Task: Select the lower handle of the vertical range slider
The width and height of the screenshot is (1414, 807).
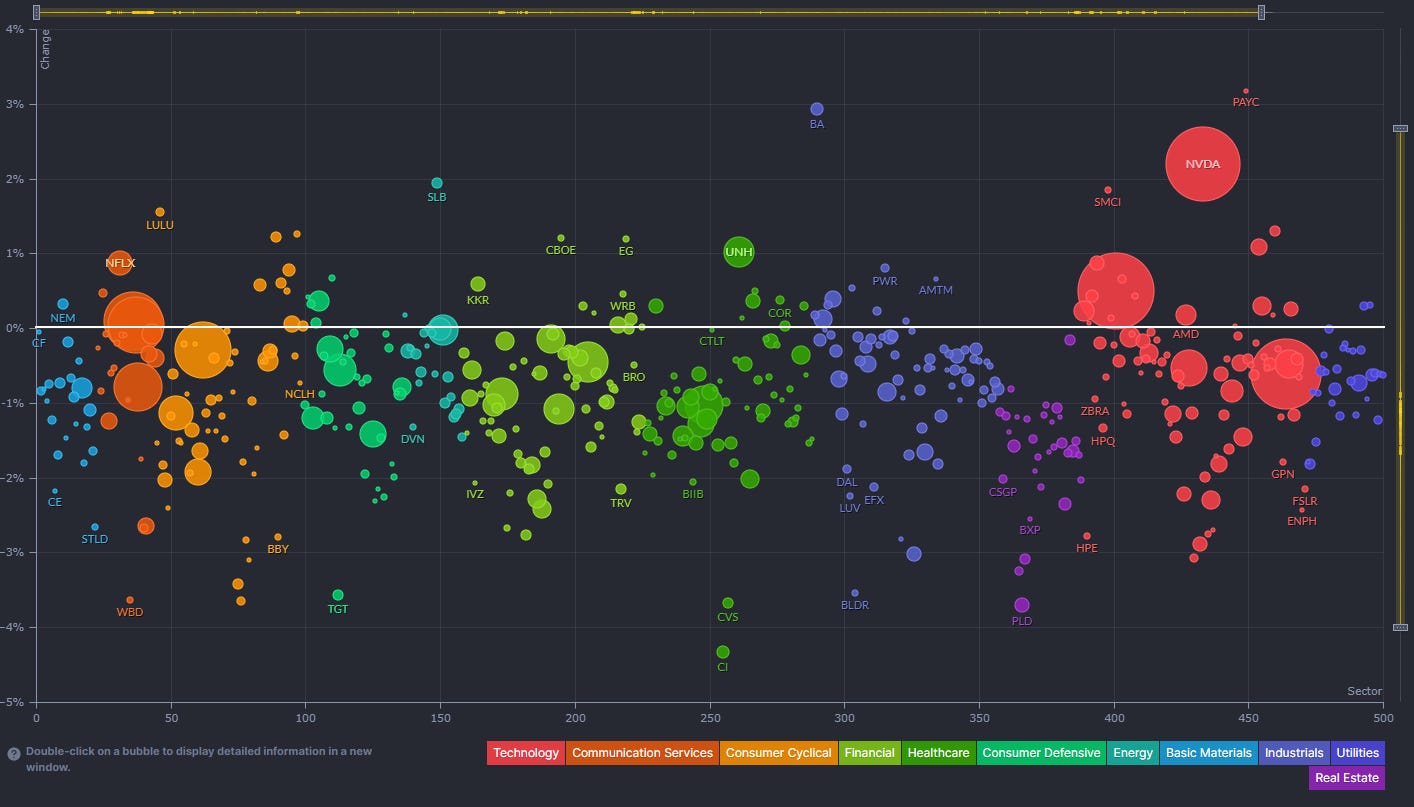Action: tap(1399, 627)
